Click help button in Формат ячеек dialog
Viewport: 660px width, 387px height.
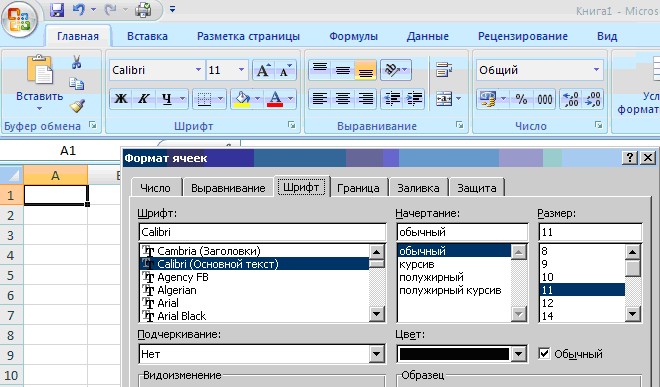[630, 158]
